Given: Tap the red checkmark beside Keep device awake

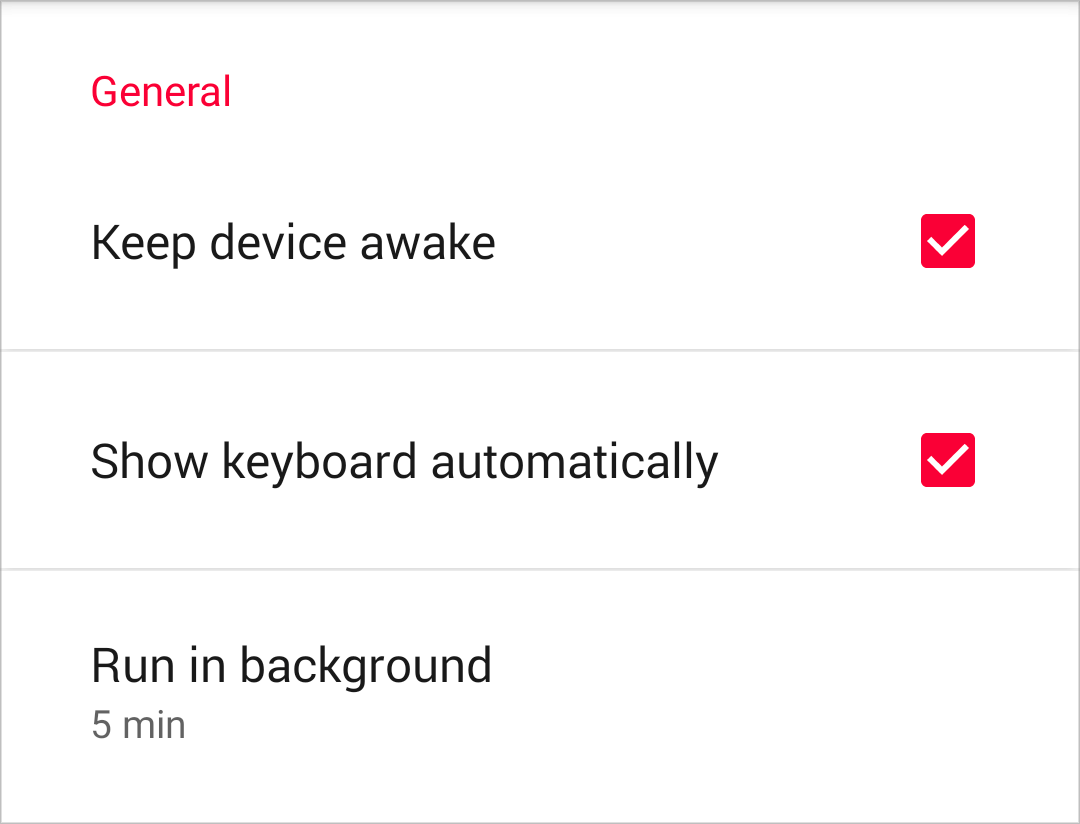Looking at the screenshot, I should pyautogui.click(x=947, y=241).
